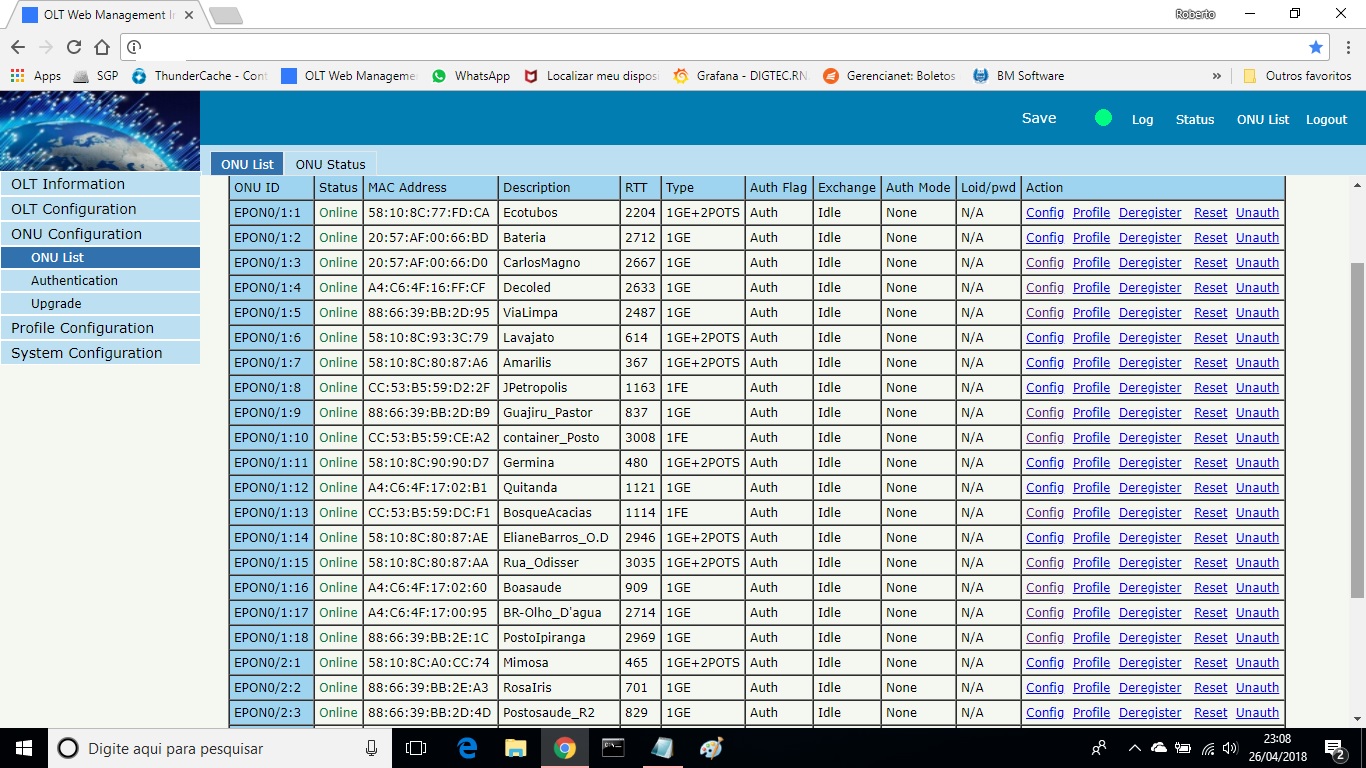Bookmark page with the star icon
The width and height of the screenshot is (1366, 768).
(x=1316, y=47)
